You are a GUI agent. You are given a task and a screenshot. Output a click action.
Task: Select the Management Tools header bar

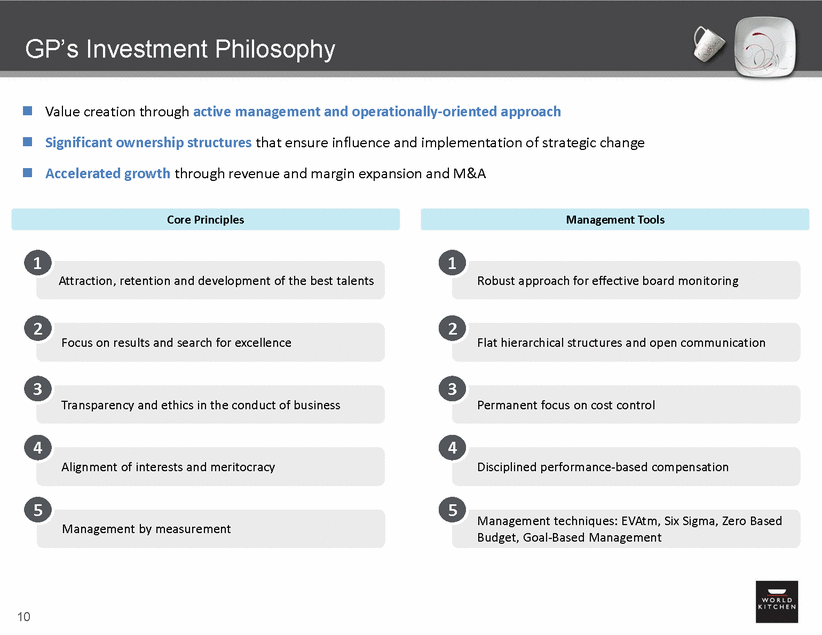pos(615,219)
